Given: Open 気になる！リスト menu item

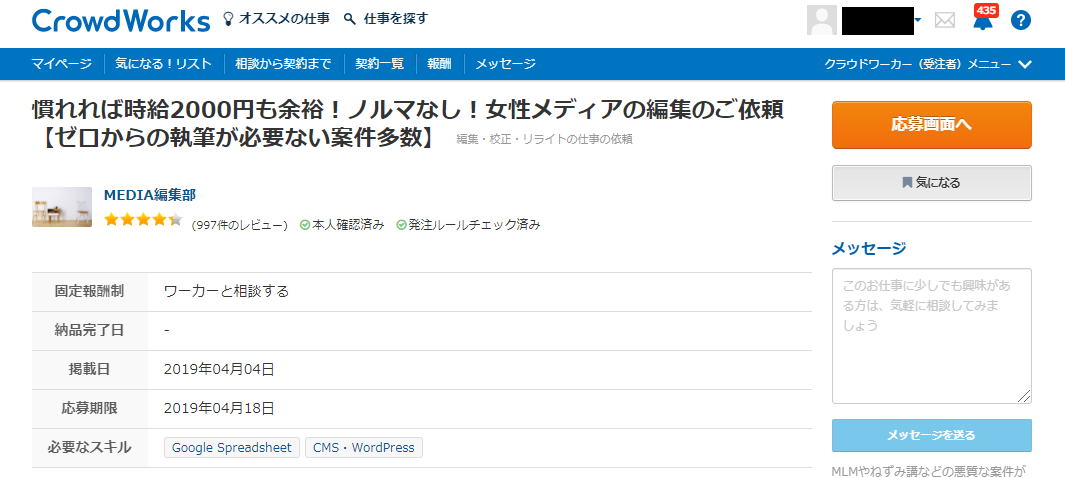Looking at the screenshot, I should tap(164, 65).
